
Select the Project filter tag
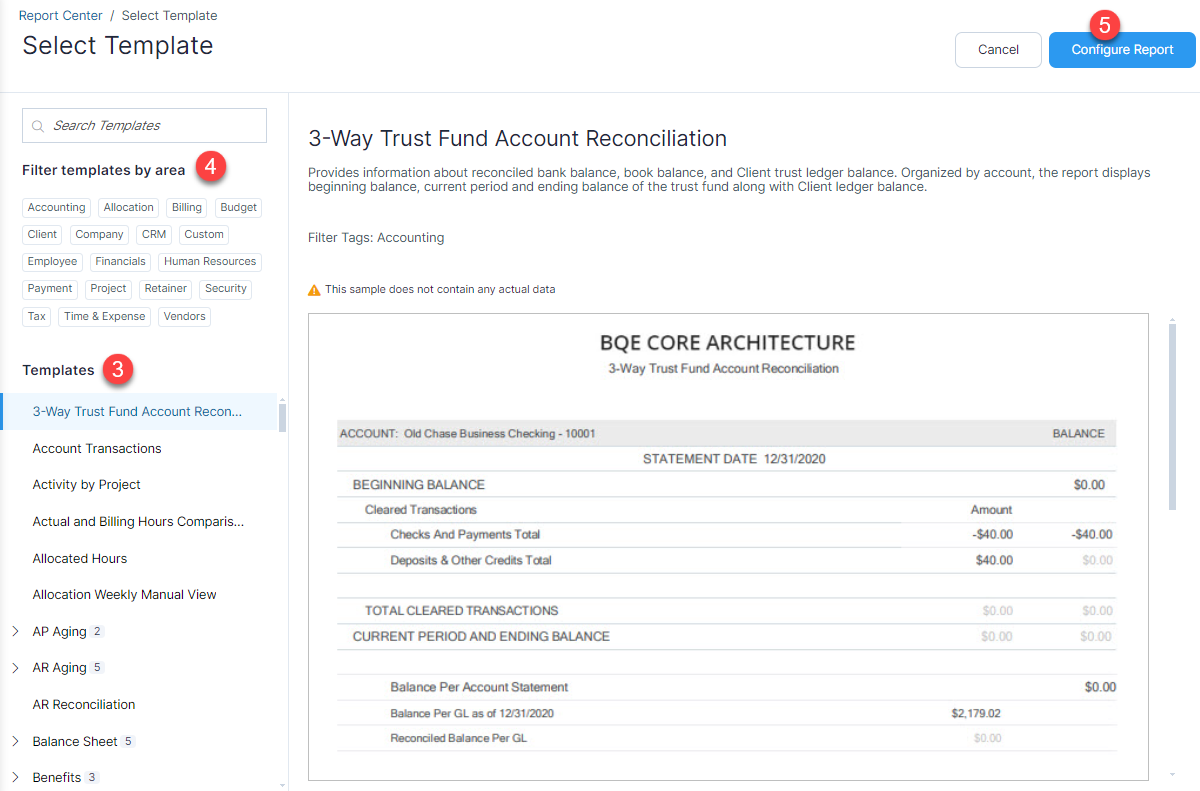pos(109,289)
